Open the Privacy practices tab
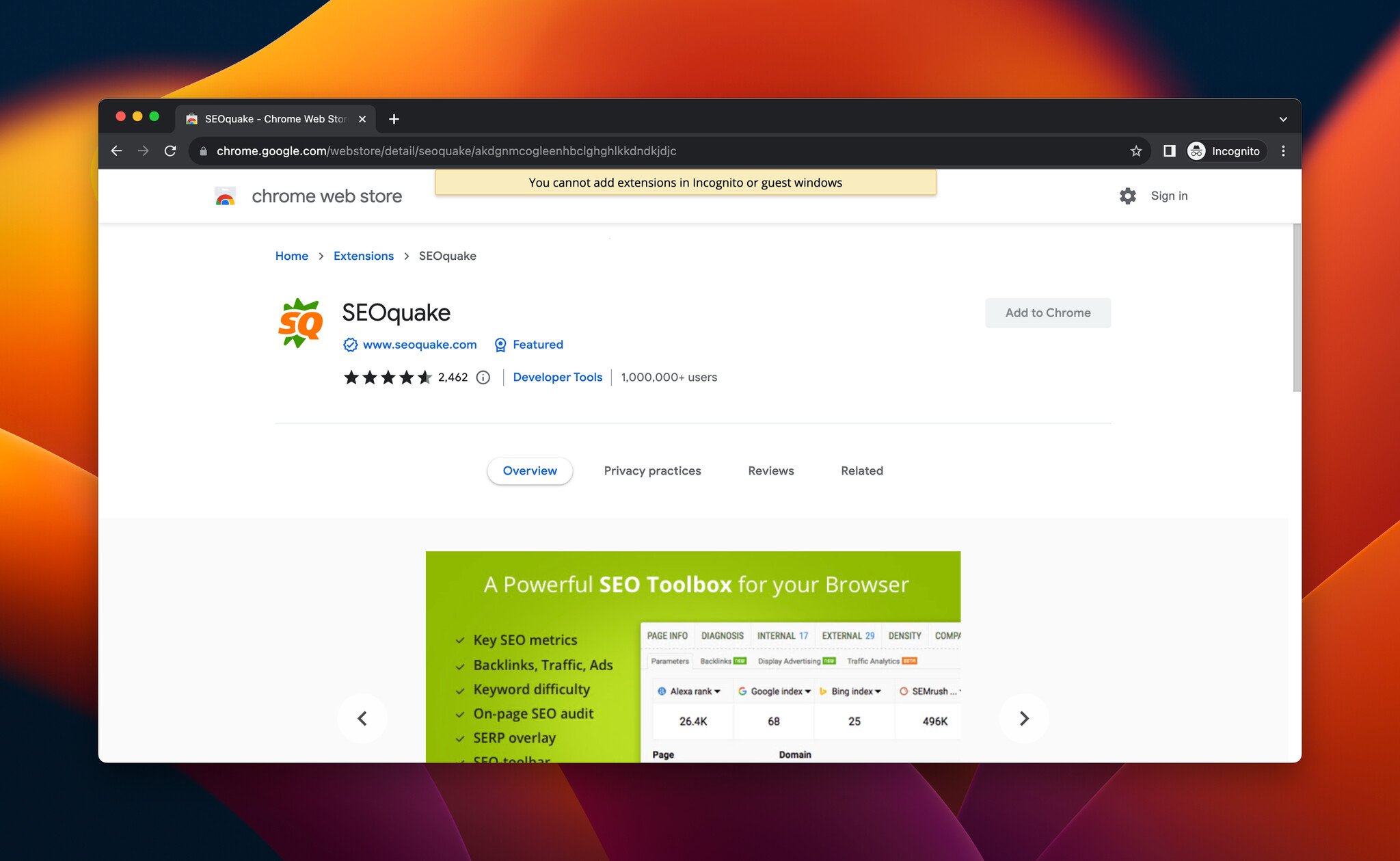The height and width of the screenshot is (861, 1400). click(652, 471)
